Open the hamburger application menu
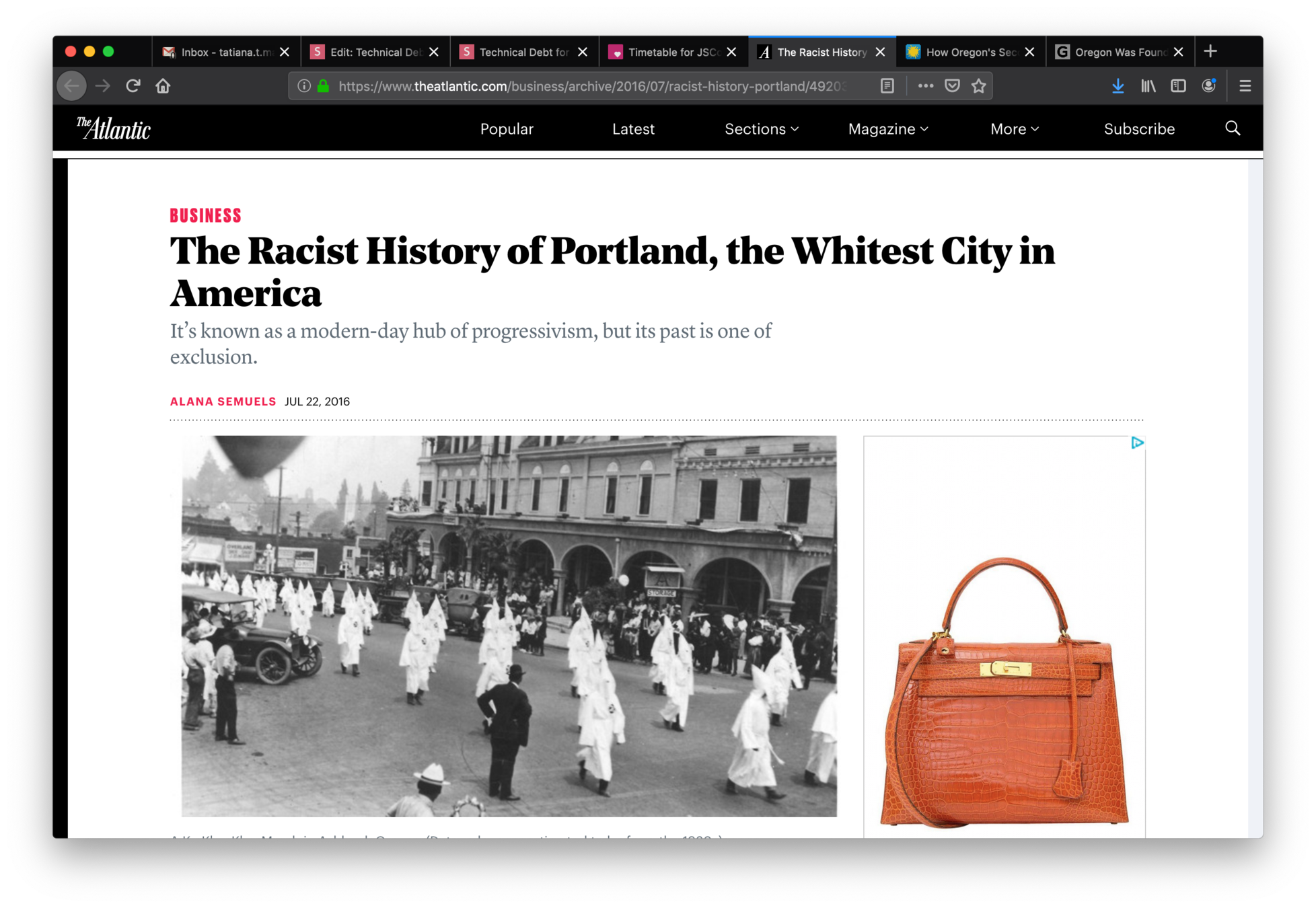 click(x=1245, y=86)
